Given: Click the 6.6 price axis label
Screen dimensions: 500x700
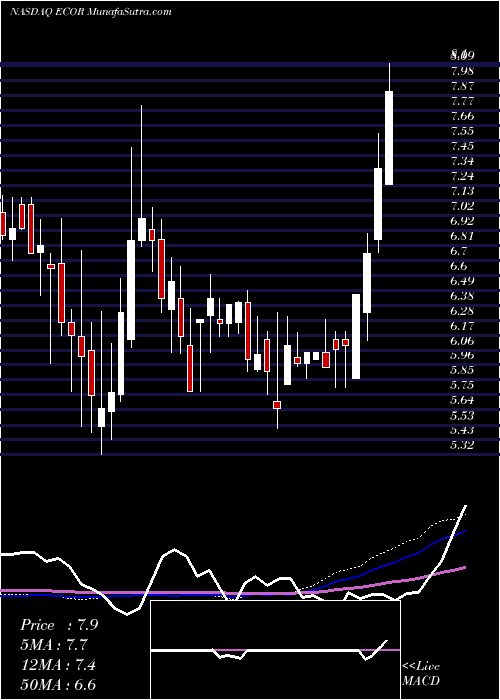Looking at the screenshot, I should click(459, 266).
